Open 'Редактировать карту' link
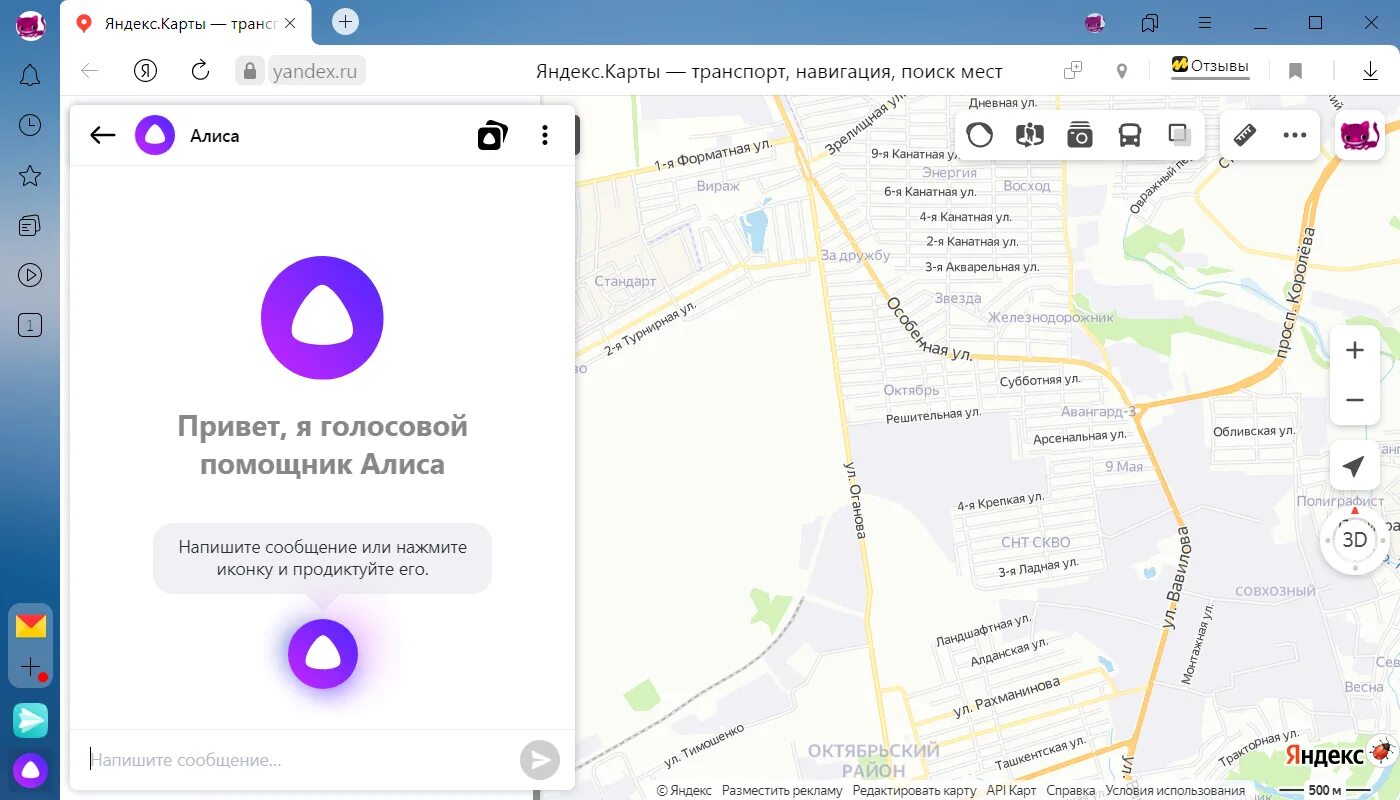The image size is (1400, 800). coord(914,790)
